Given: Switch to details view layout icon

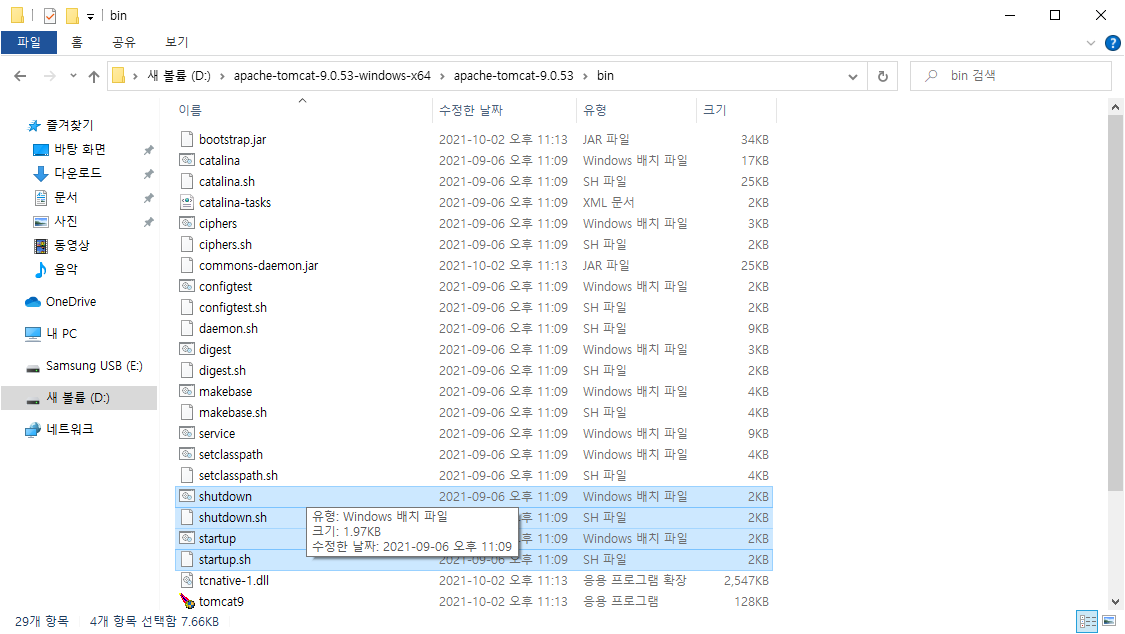Looking at the screenshot, I should (x=1088, y=621).
